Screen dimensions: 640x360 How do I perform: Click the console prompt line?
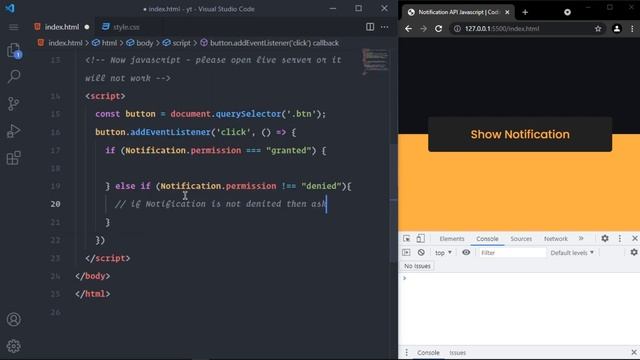click(x=518, y=278)
